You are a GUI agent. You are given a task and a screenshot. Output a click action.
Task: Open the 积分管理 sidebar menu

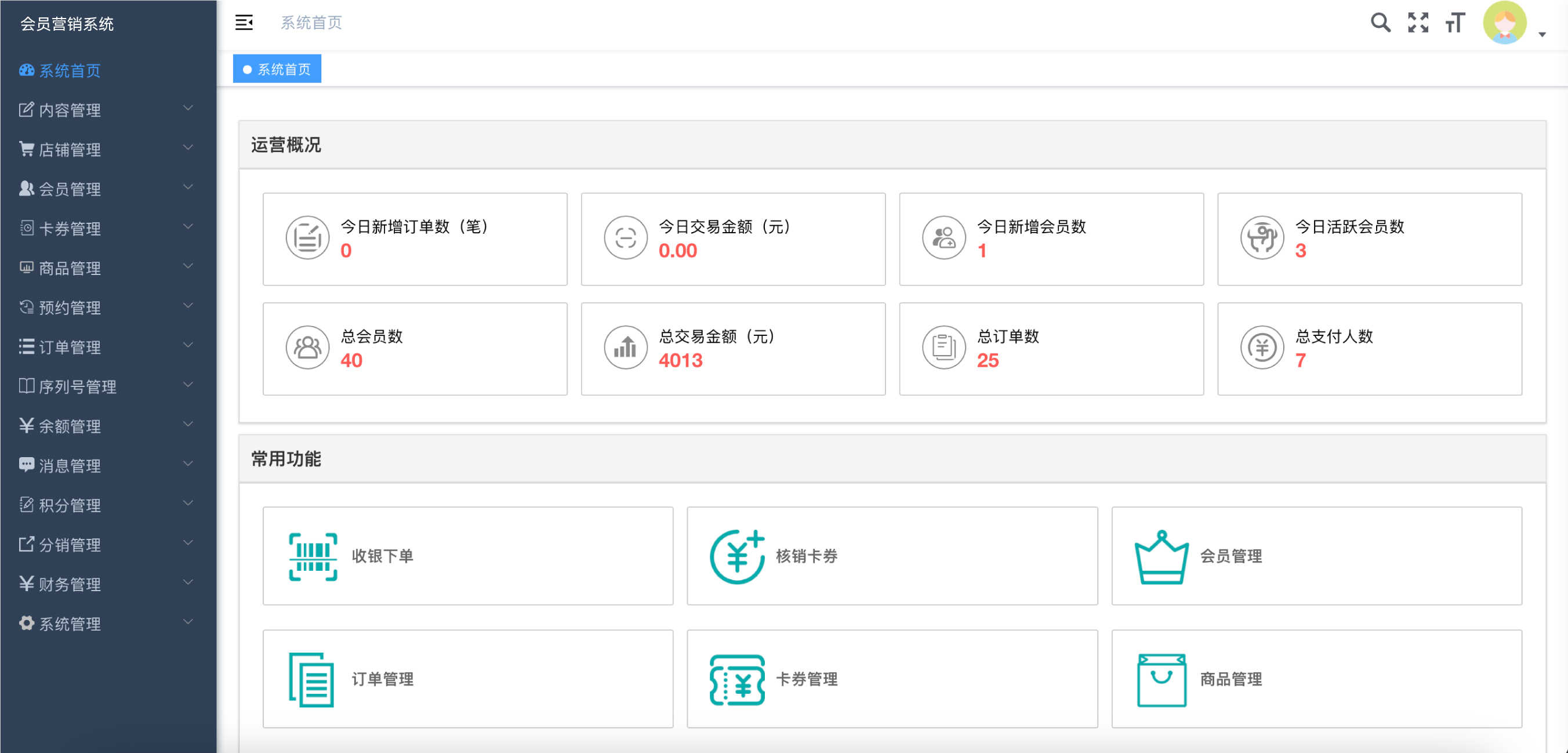108,505
